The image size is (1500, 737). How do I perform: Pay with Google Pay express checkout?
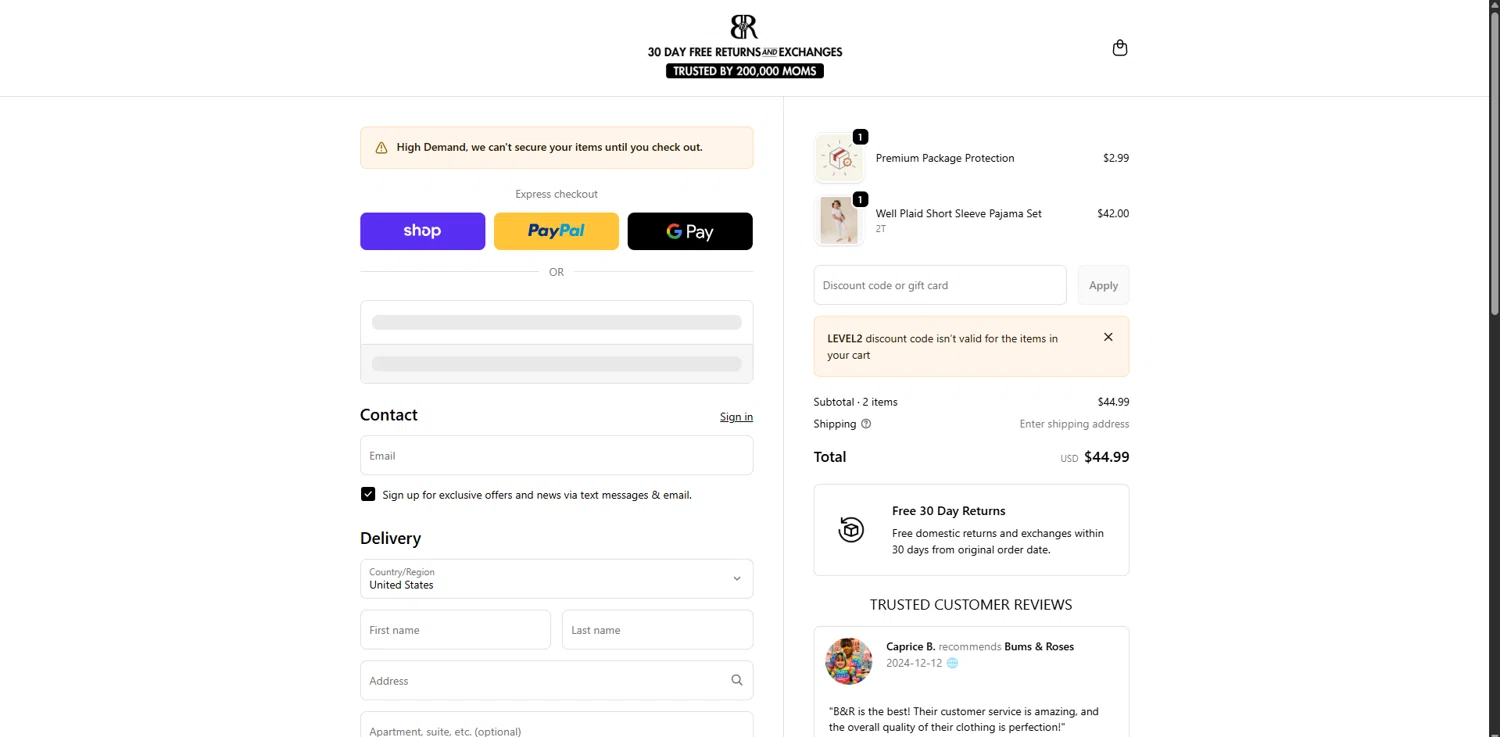[x=690, y=231]
